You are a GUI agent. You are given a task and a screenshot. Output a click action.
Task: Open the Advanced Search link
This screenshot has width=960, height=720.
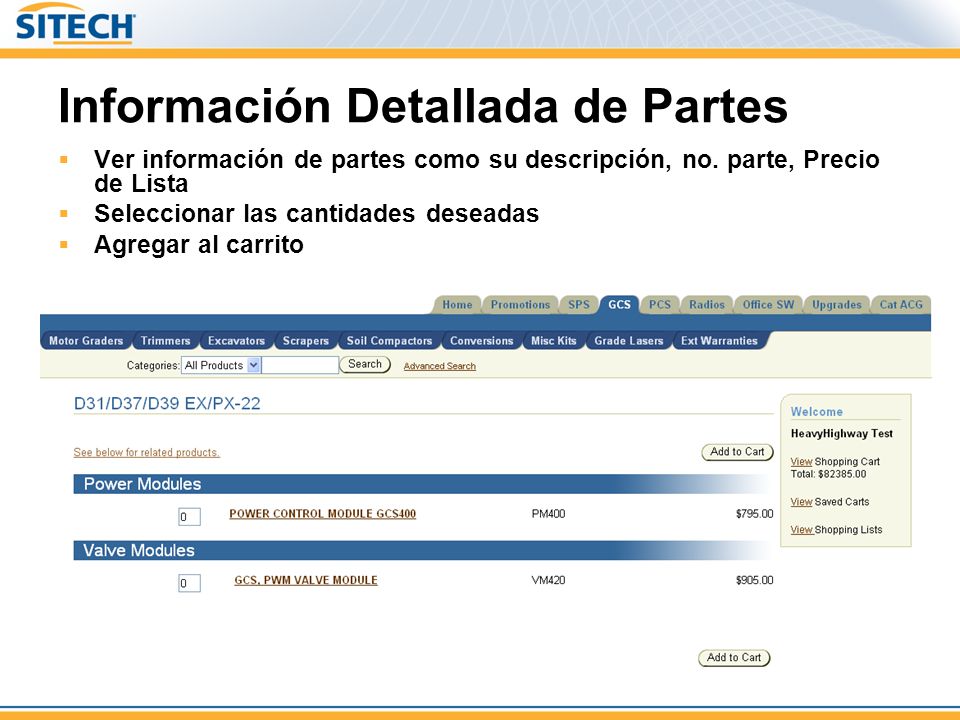click(x=440, y=366)
